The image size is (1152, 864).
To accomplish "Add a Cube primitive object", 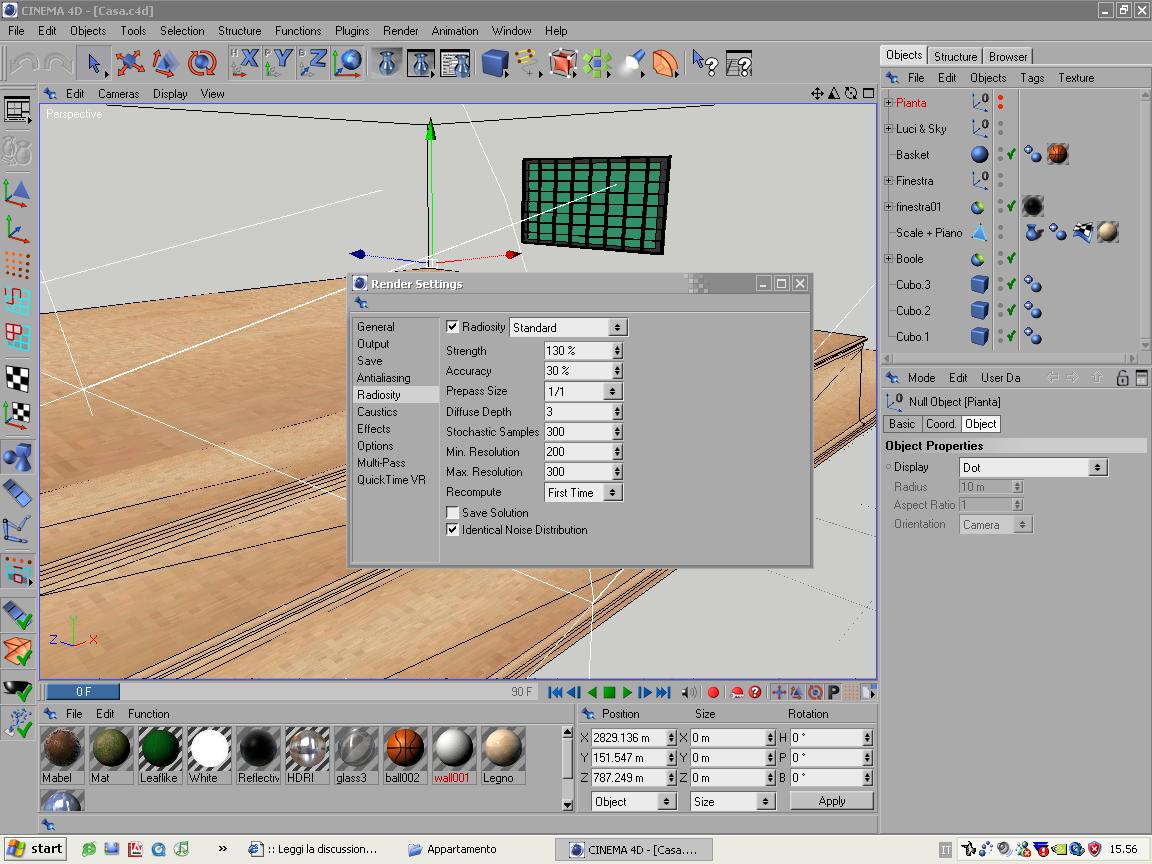I will click(x=495, y=64).
